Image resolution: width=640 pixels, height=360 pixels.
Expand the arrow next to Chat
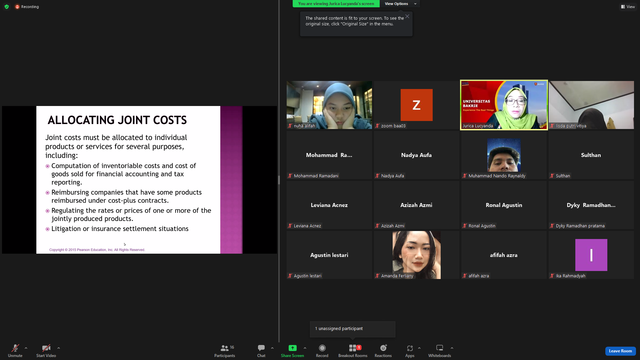tap(272, 348)
